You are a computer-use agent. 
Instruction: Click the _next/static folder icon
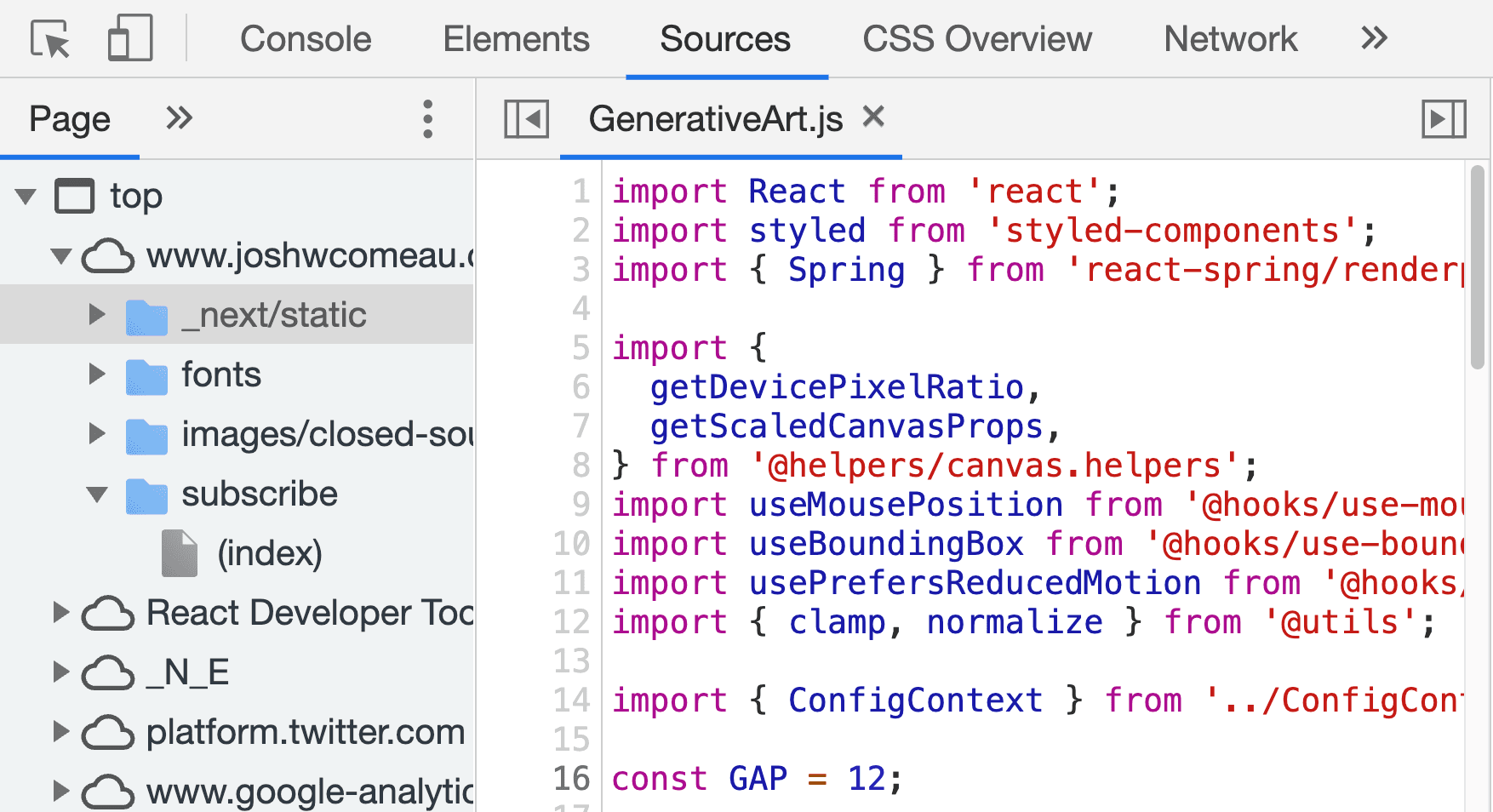[146, 314]
